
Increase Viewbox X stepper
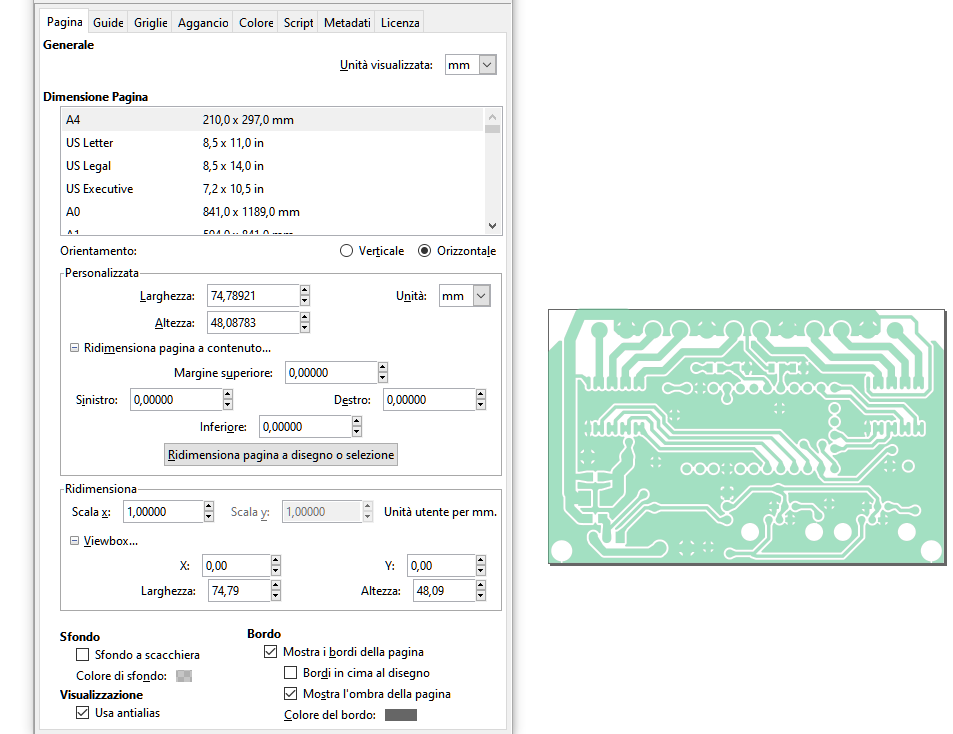[x=275, y=560]
